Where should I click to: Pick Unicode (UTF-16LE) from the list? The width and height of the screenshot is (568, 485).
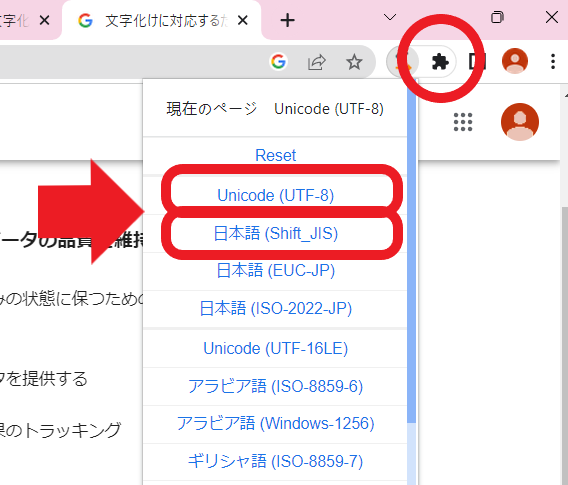(x=276, y=348)
